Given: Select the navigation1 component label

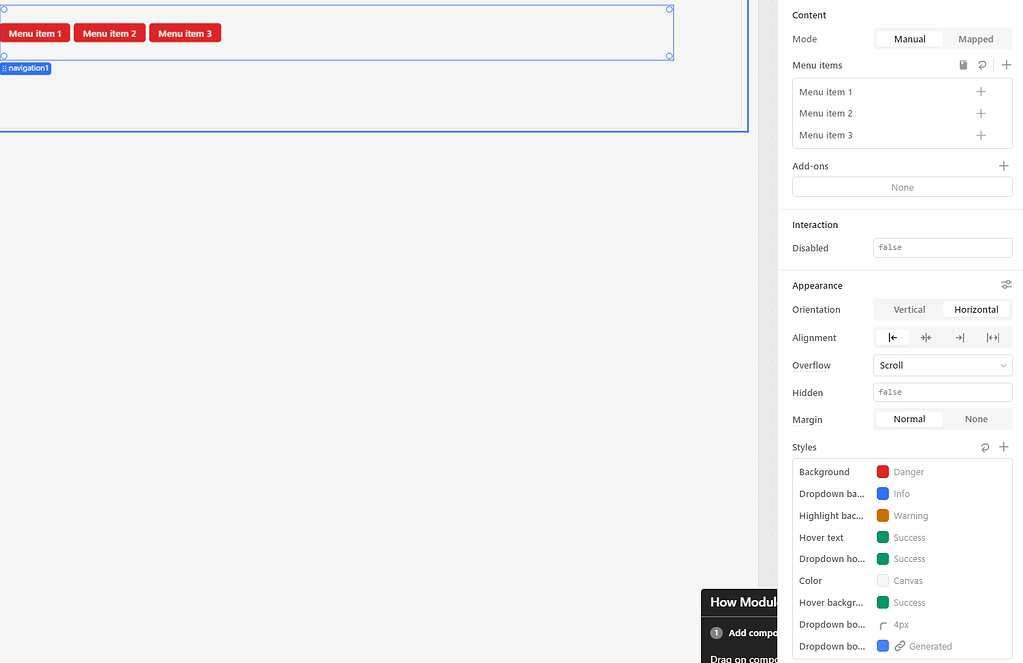Looking at the screenshot, I should coord(26,68).
